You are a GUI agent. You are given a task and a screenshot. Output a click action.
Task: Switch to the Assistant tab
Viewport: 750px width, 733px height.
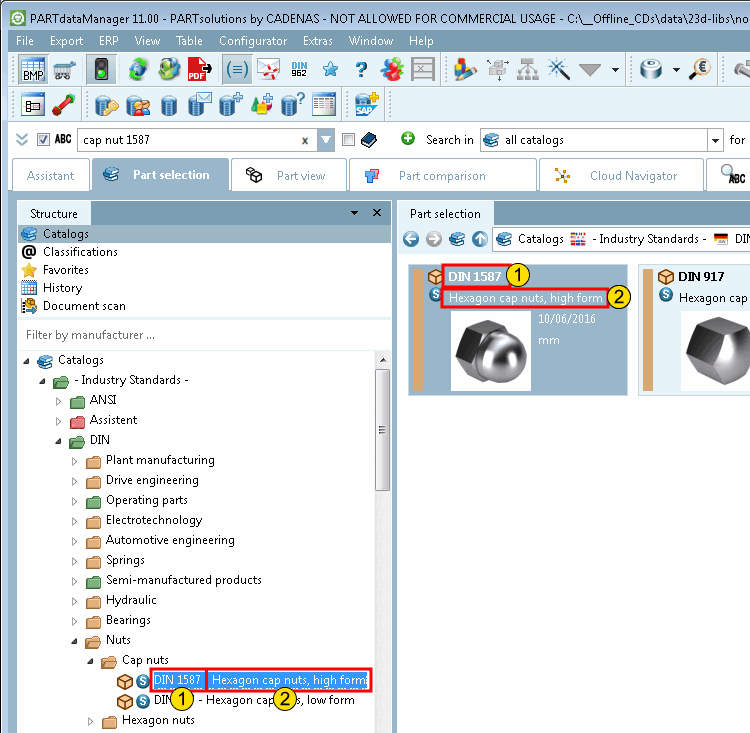(51, 176)
